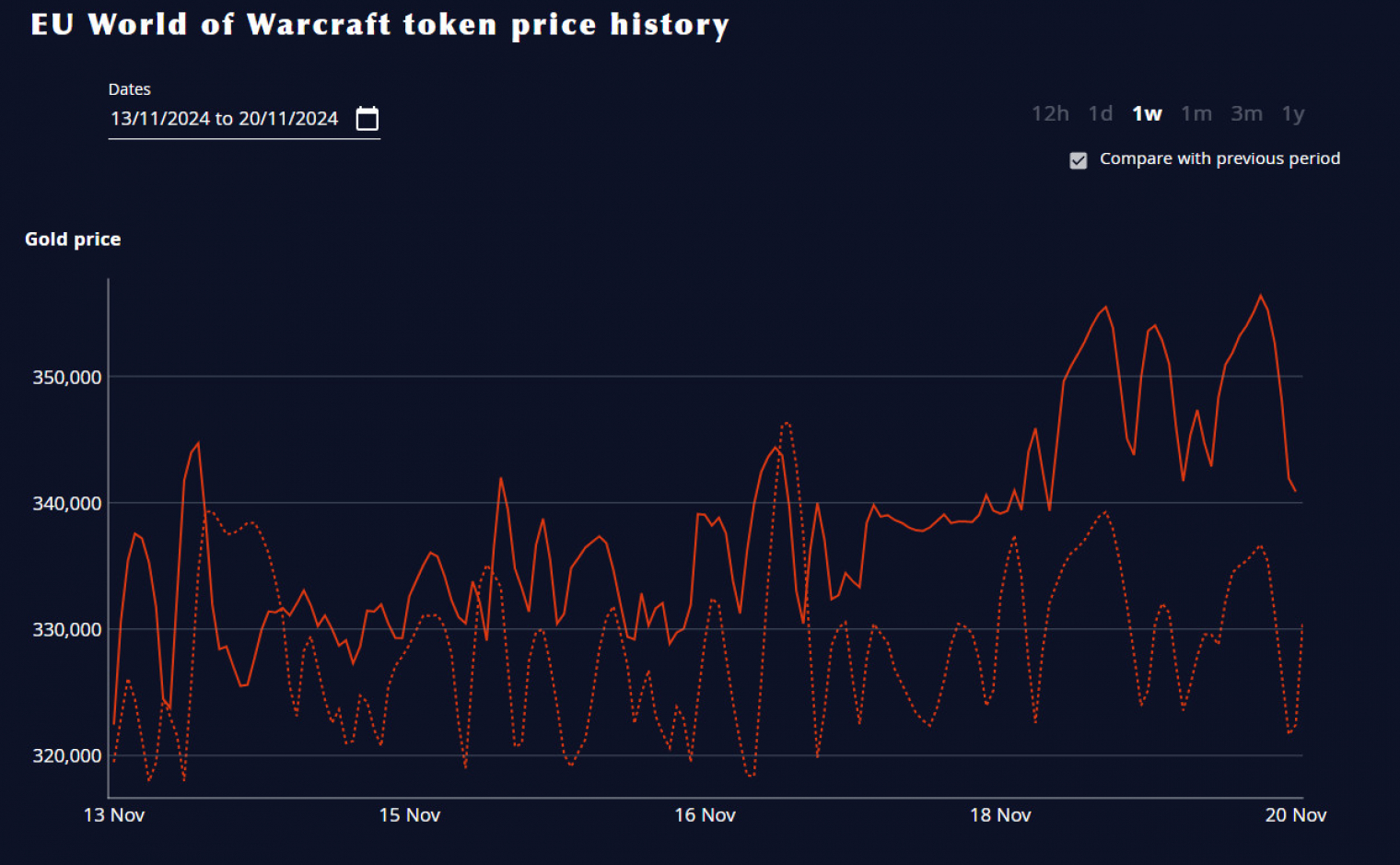Click the 330,000 y-axis label
Screen dimensions: 1400x865
click(x=67, y=630)
